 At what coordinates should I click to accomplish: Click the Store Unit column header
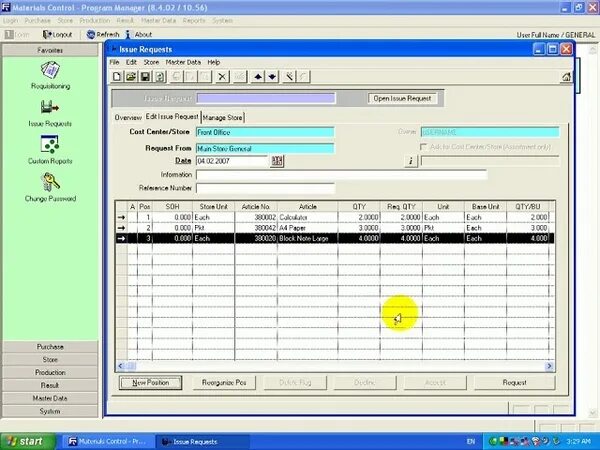tap(214, 207)
